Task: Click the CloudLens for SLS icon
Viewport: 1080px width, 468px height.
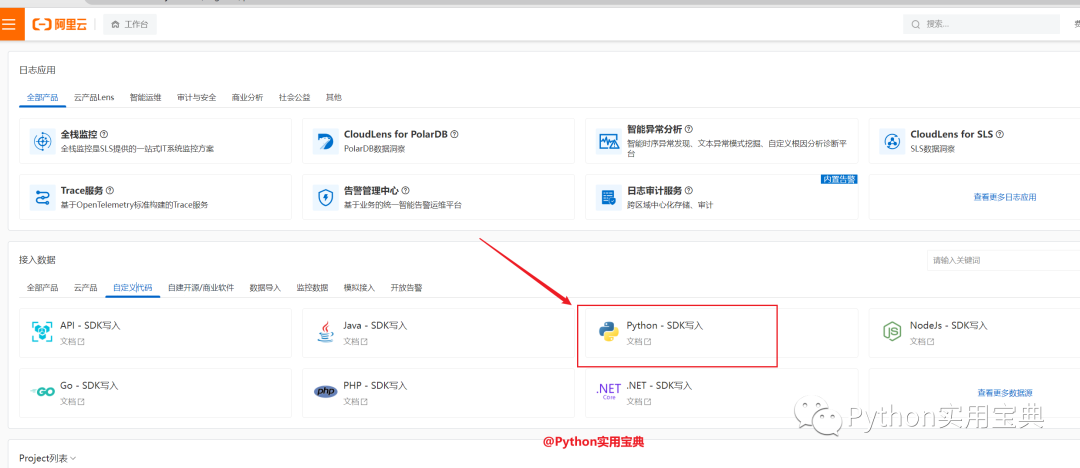Action: click(x=892, y=141)
